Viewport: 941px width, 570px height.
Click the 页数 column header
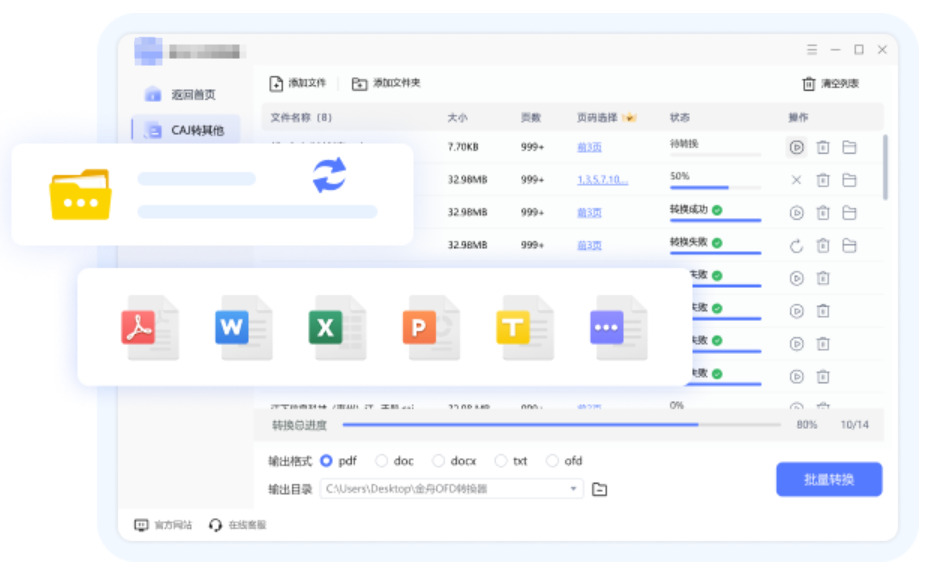[x=531, y=118]
